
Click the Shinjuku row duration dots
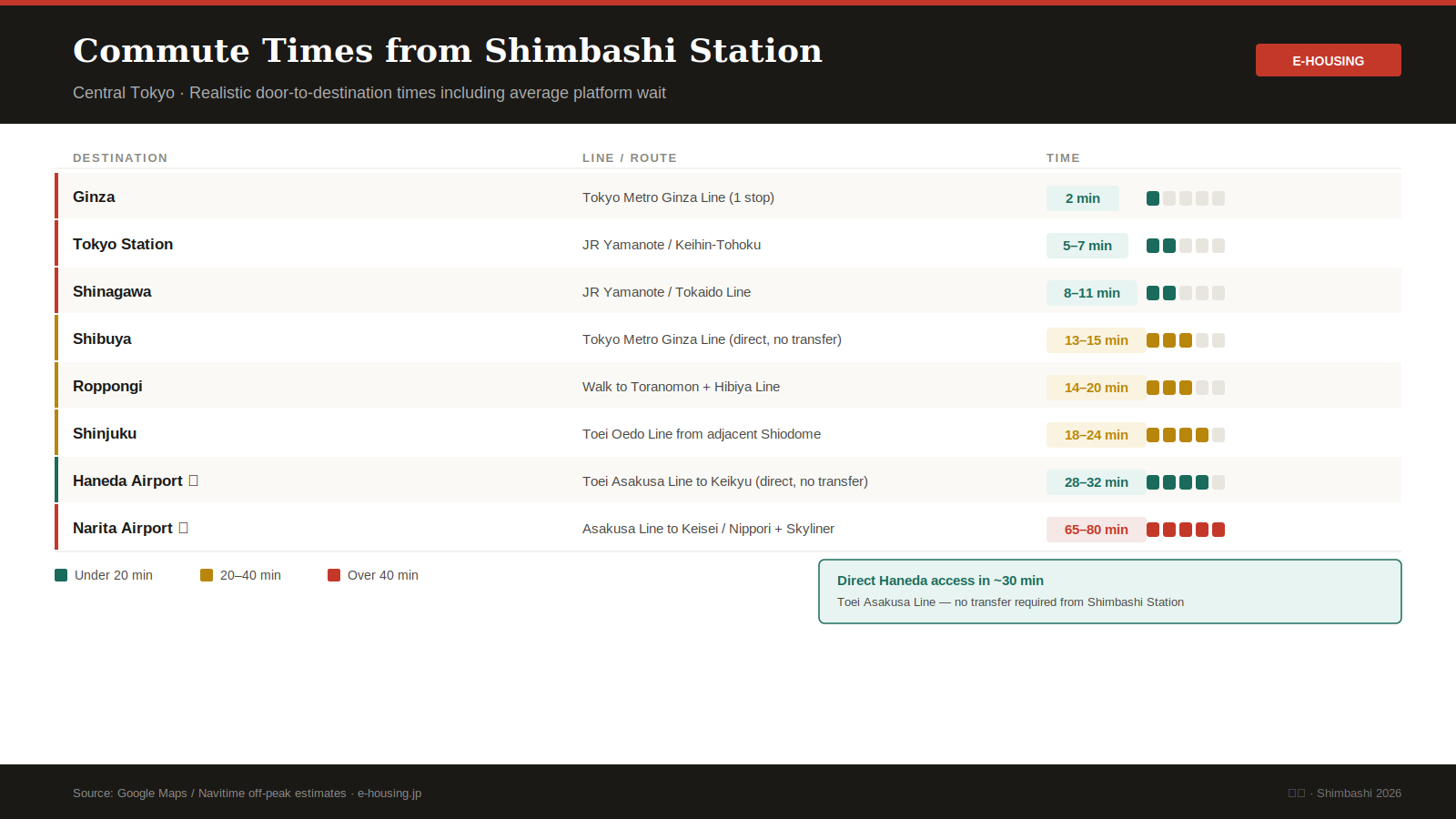(1186, 435)
